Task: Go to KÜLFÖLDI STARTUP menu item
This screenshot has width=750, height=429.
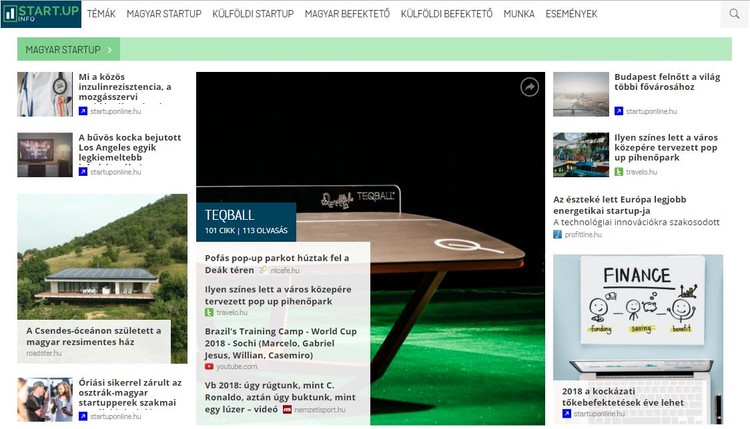Action: [x=253, y=14]
